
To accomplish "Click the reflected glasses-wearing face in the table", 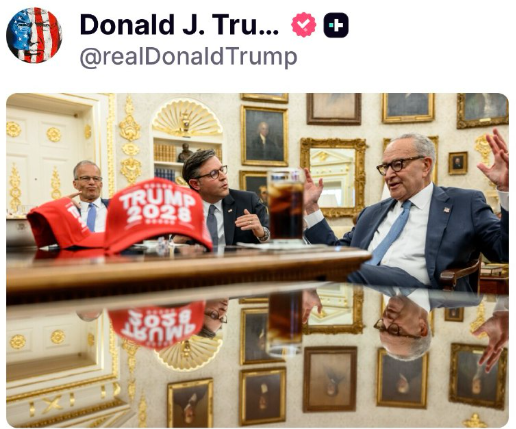I will point(404,328).
